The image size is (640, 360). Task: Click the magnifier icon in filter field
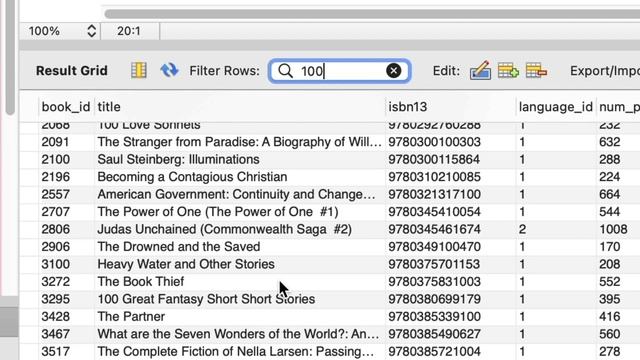[x=285, y=71]
